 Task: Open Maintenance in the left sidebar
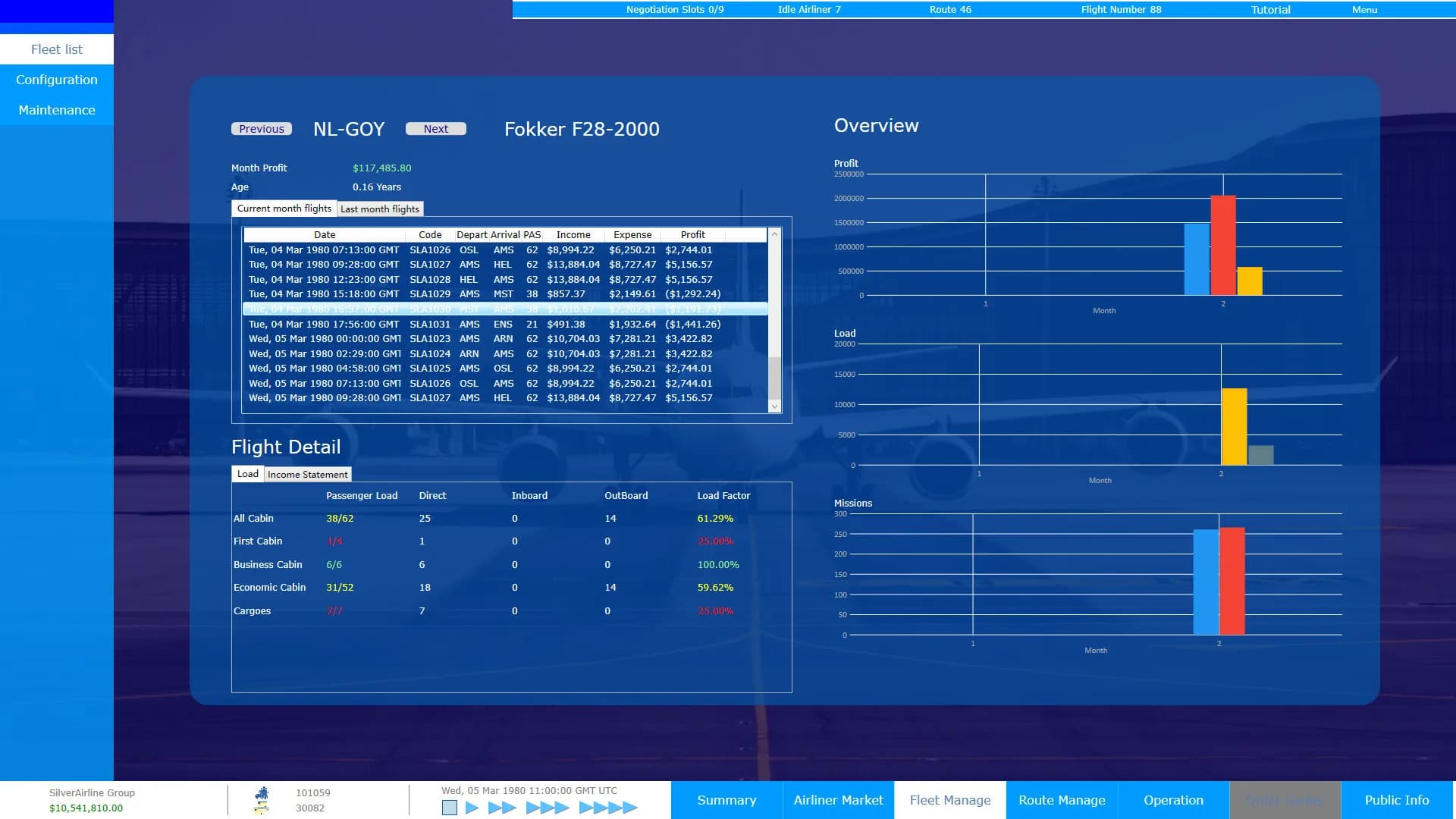click(57, 110)
